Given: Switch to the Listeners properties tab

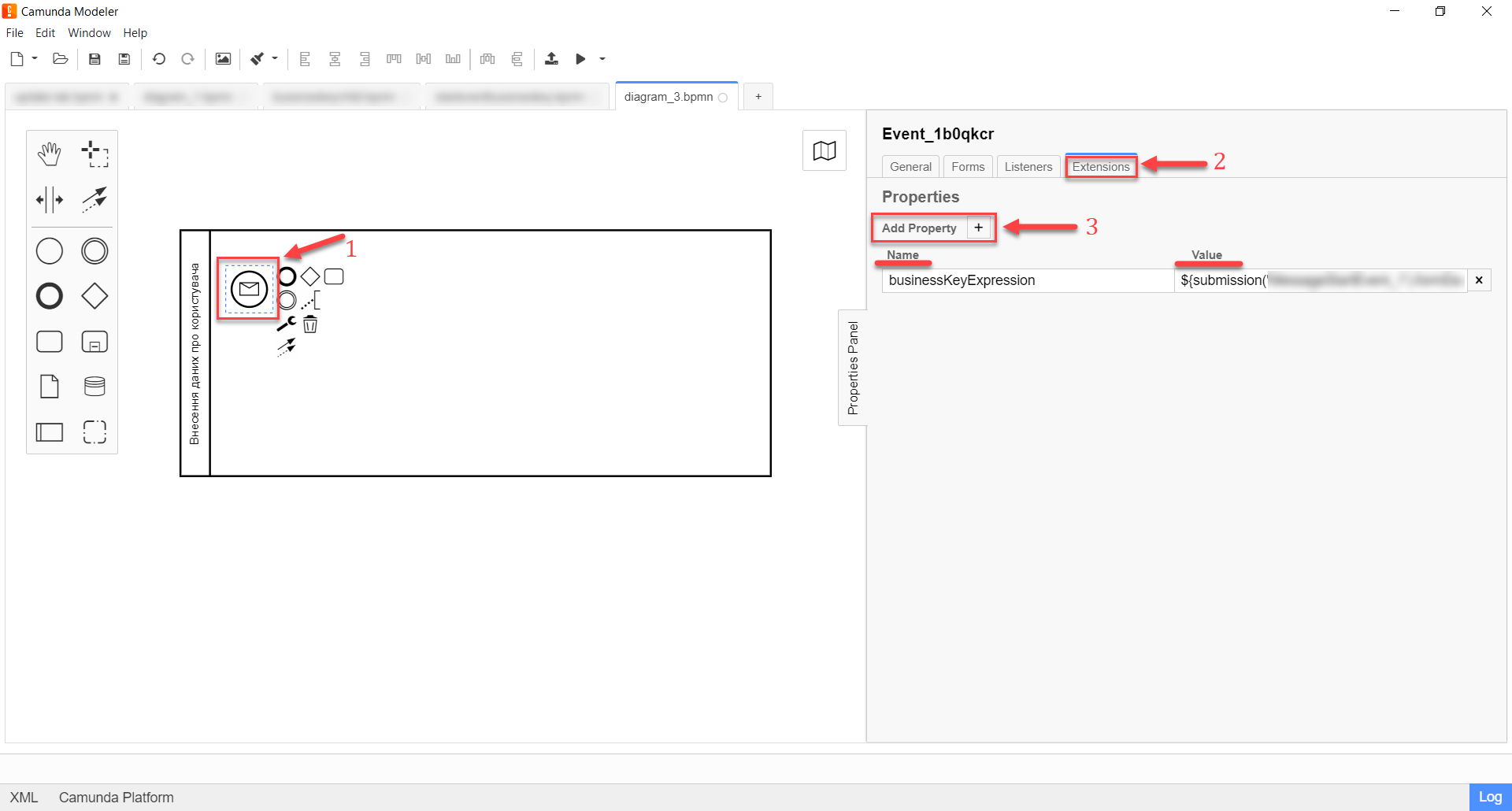Looking at the screenshot, I should click(x=1028, y=167).
